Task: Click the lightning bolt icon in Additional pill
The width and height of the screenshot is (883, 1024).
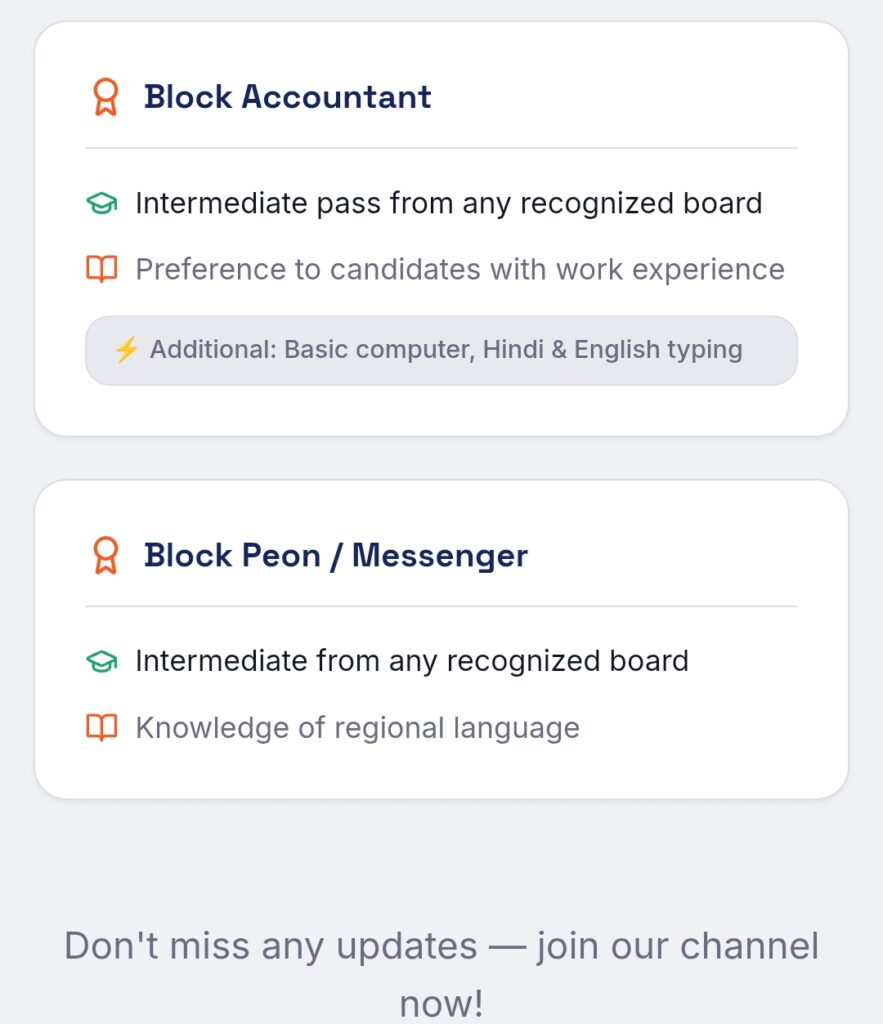Action: (126, 350)
